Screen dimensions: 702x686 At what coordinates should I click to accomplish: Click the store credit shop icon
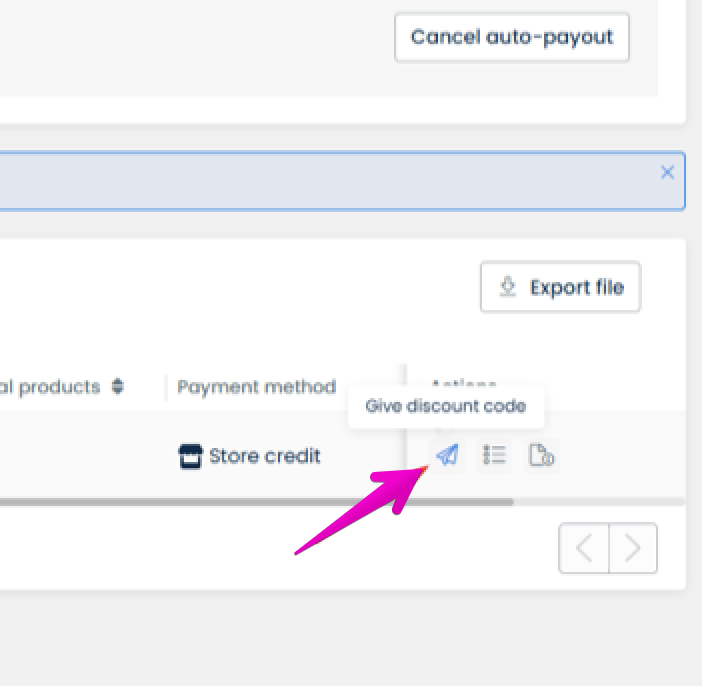[191, 456]
